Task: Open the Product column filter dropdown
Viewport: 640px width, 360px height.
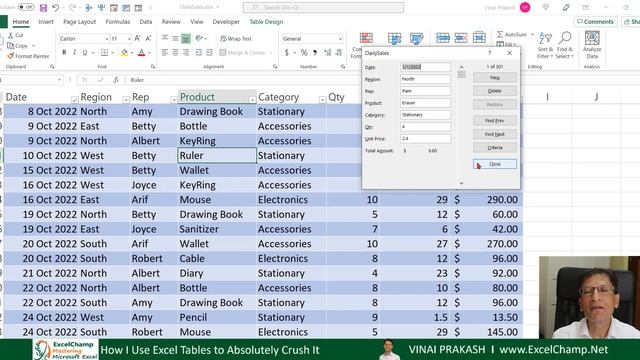Action: pos(252,100)
